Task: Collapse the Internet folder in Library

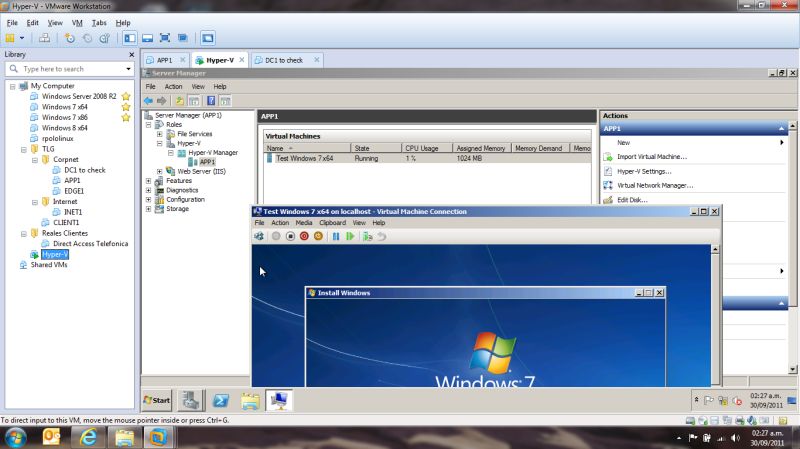Action: tap(35, 202)
